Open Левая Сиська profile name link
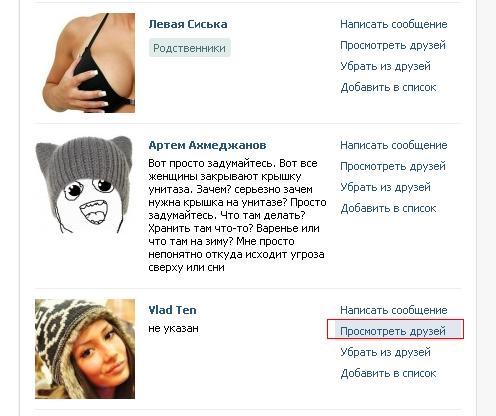496x416 pixels. [188, 24]
